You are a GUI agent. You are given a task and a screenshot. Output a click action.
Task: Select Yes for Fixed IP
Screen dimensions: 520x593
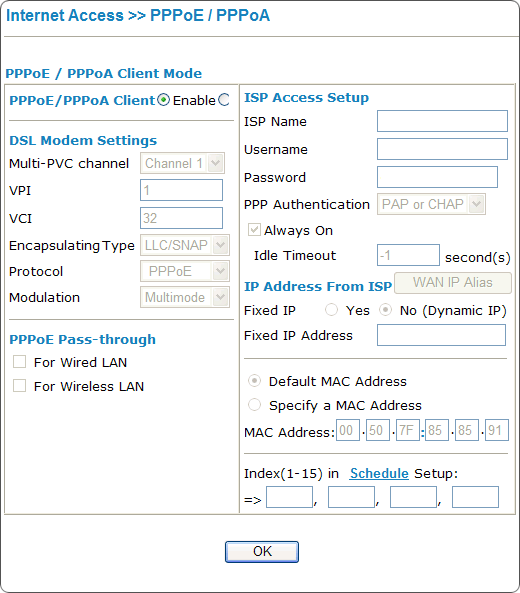[x=331, y=310]
